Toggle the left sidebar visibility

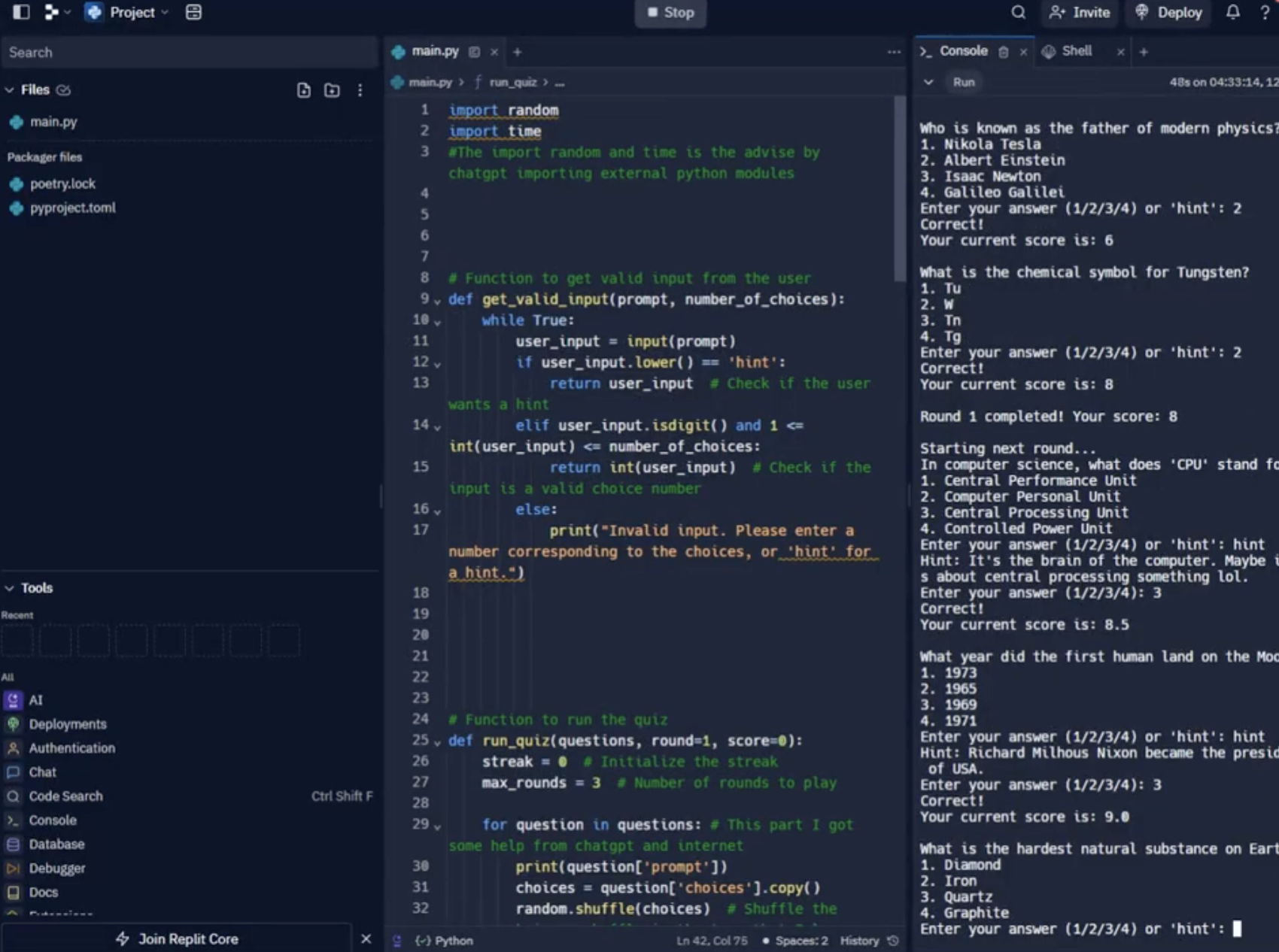pyautogui.click(x=21, y=12)
